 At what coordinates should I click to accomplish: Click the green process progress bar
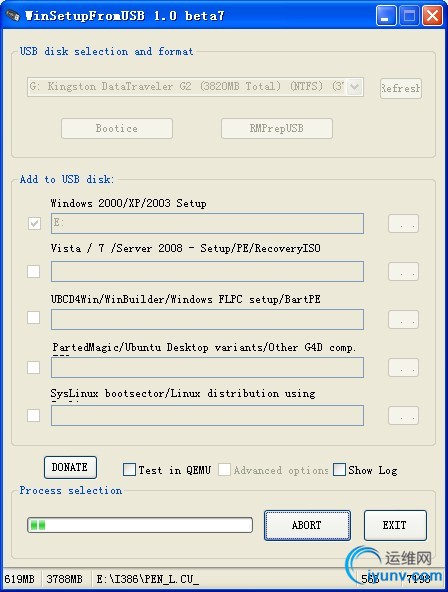click(x=140, y=525)
